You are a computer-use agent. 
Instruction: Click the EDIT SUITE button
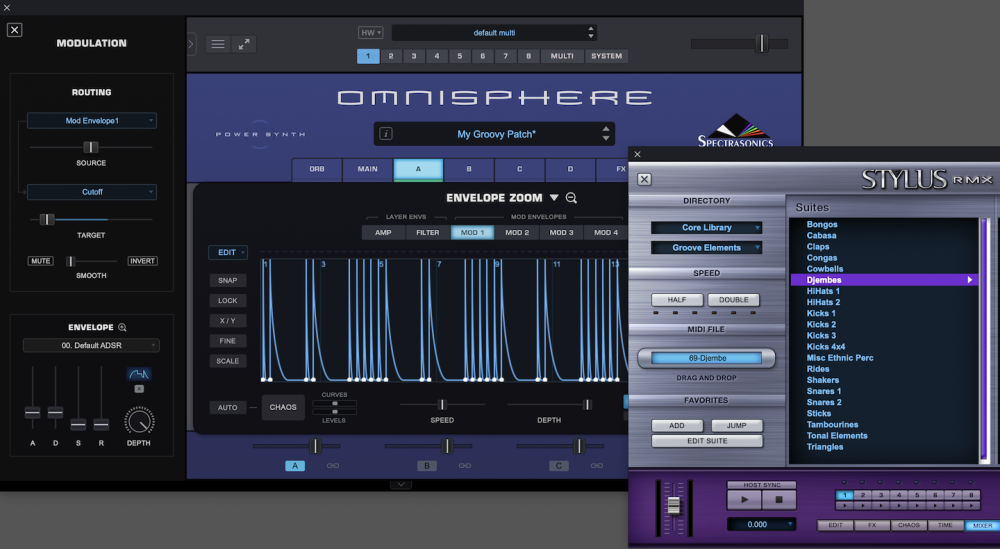click(707, 441)
